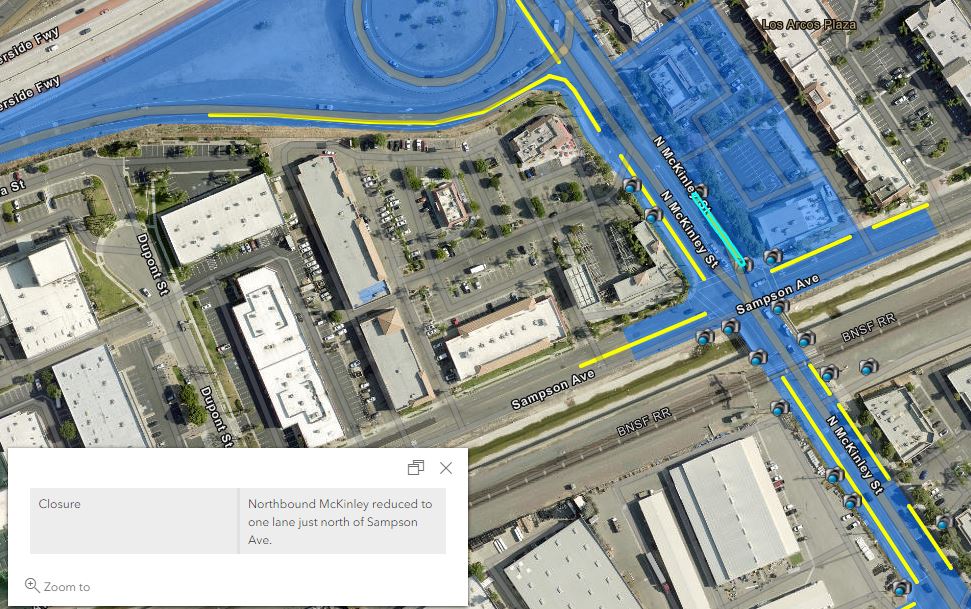Click easternmost camera marker beside the railroad crossing

coord(869,367)
